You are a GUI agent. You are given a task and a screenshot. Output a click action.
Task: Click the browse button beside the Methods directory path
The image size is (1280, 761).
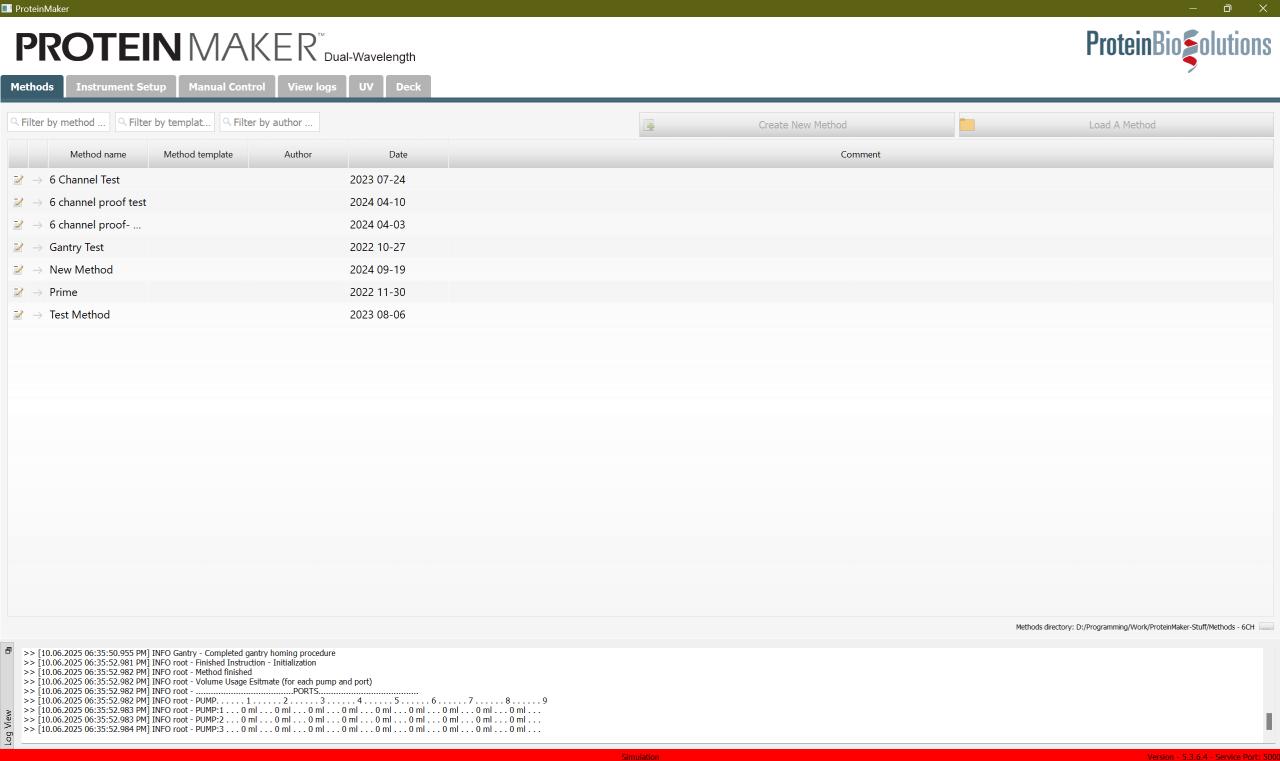tap(1266, 627)
